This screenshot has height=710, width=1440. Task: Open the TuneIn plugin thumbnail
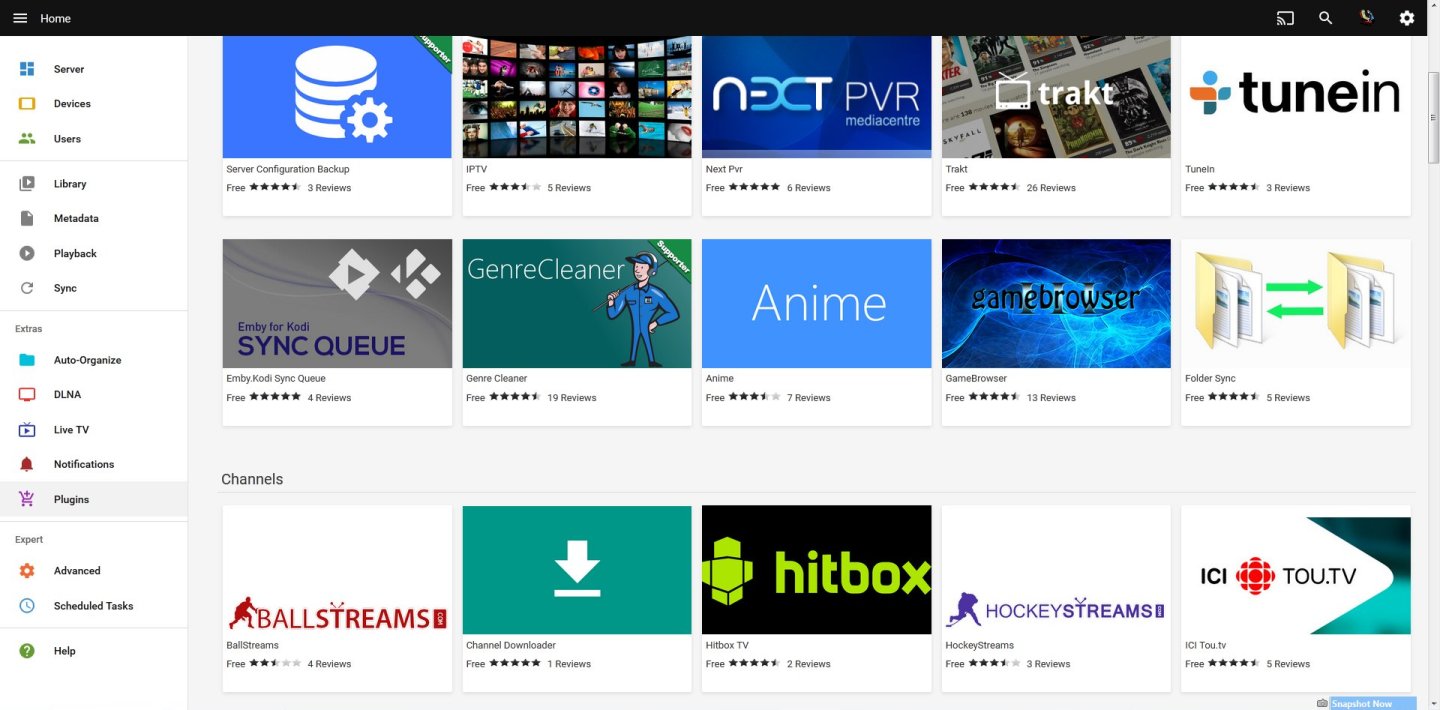(x=1296, y=97)
